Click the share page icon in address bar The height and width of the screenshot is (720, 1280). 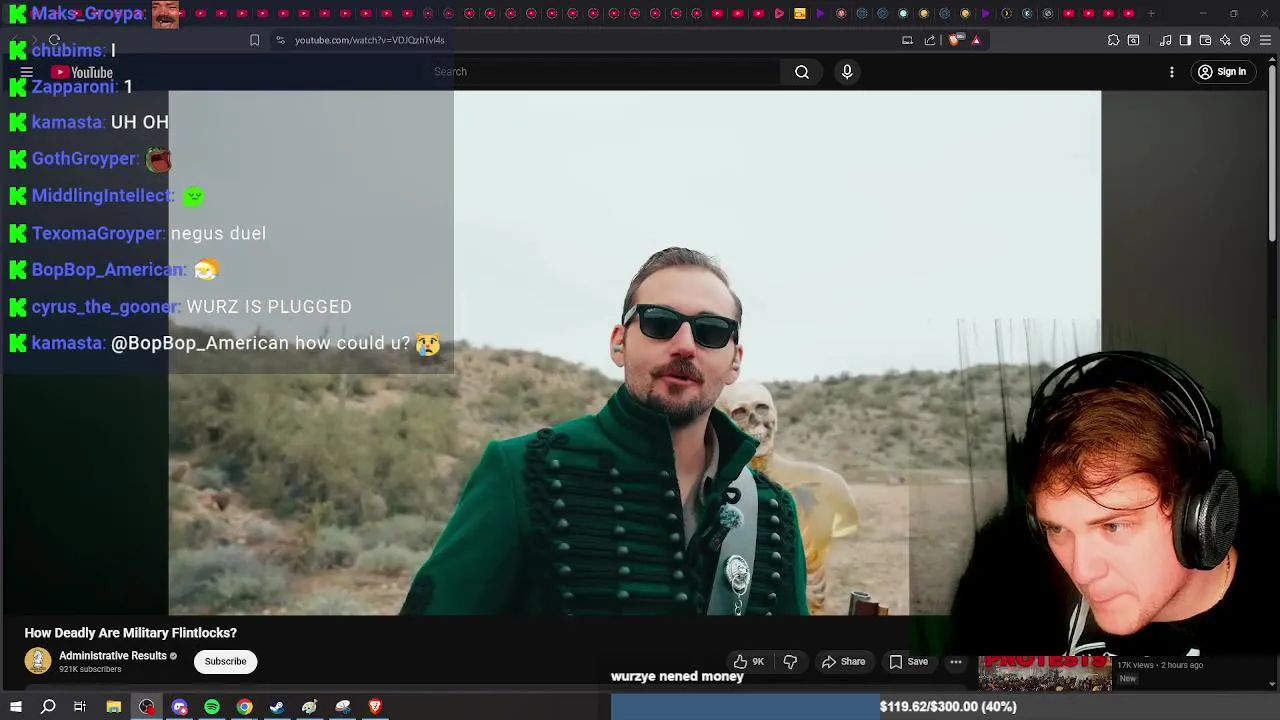click(x=930, y=40)
